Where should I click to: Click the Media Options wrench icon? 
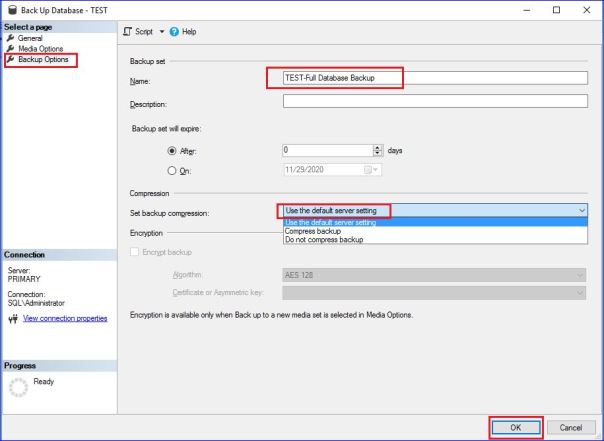(10, 49)
